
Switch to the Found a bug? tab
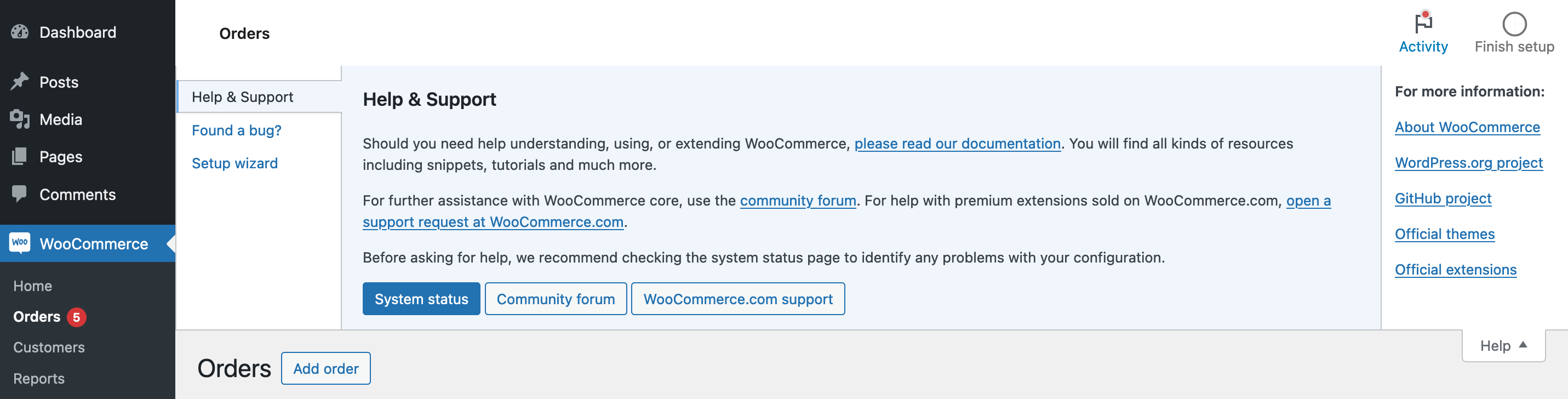pyautogui.click(x=236, y=130)
